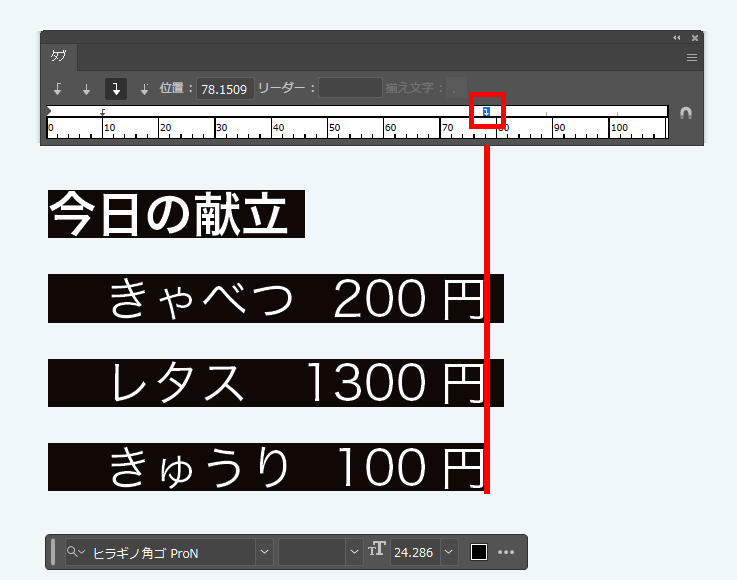Open the Tabs panel hamburger menu
This screenshot has height=580, width=737.
click(691, 58)
